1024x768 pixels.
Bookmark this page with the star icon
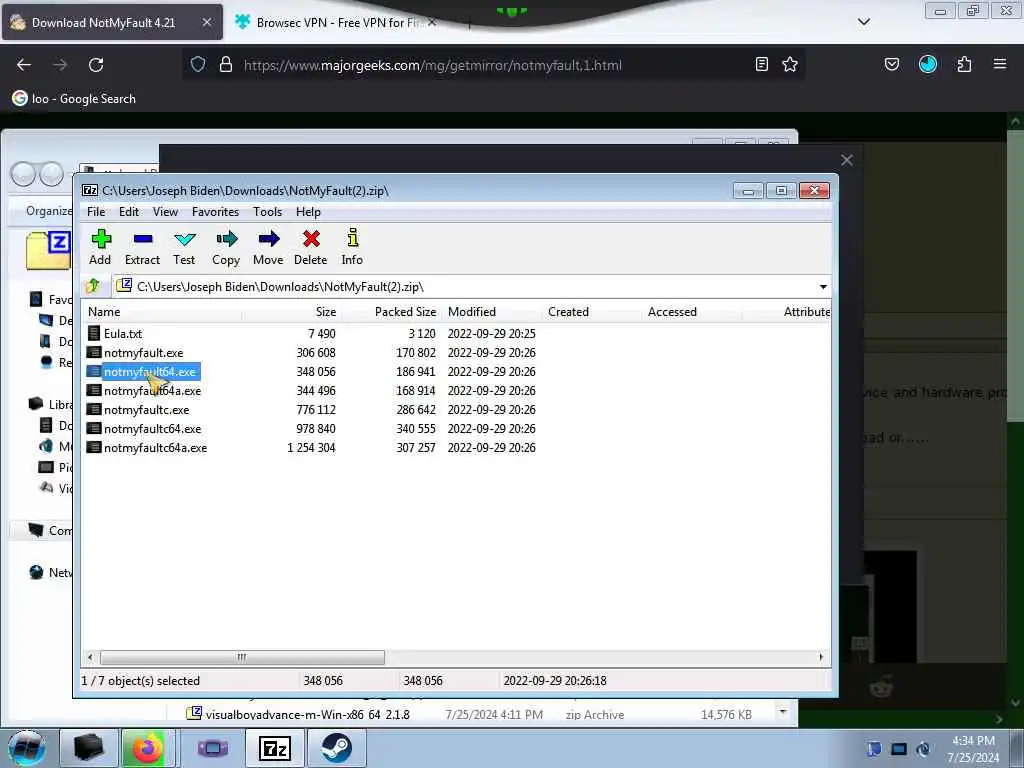pyautogui.click(x=790, y=64)
